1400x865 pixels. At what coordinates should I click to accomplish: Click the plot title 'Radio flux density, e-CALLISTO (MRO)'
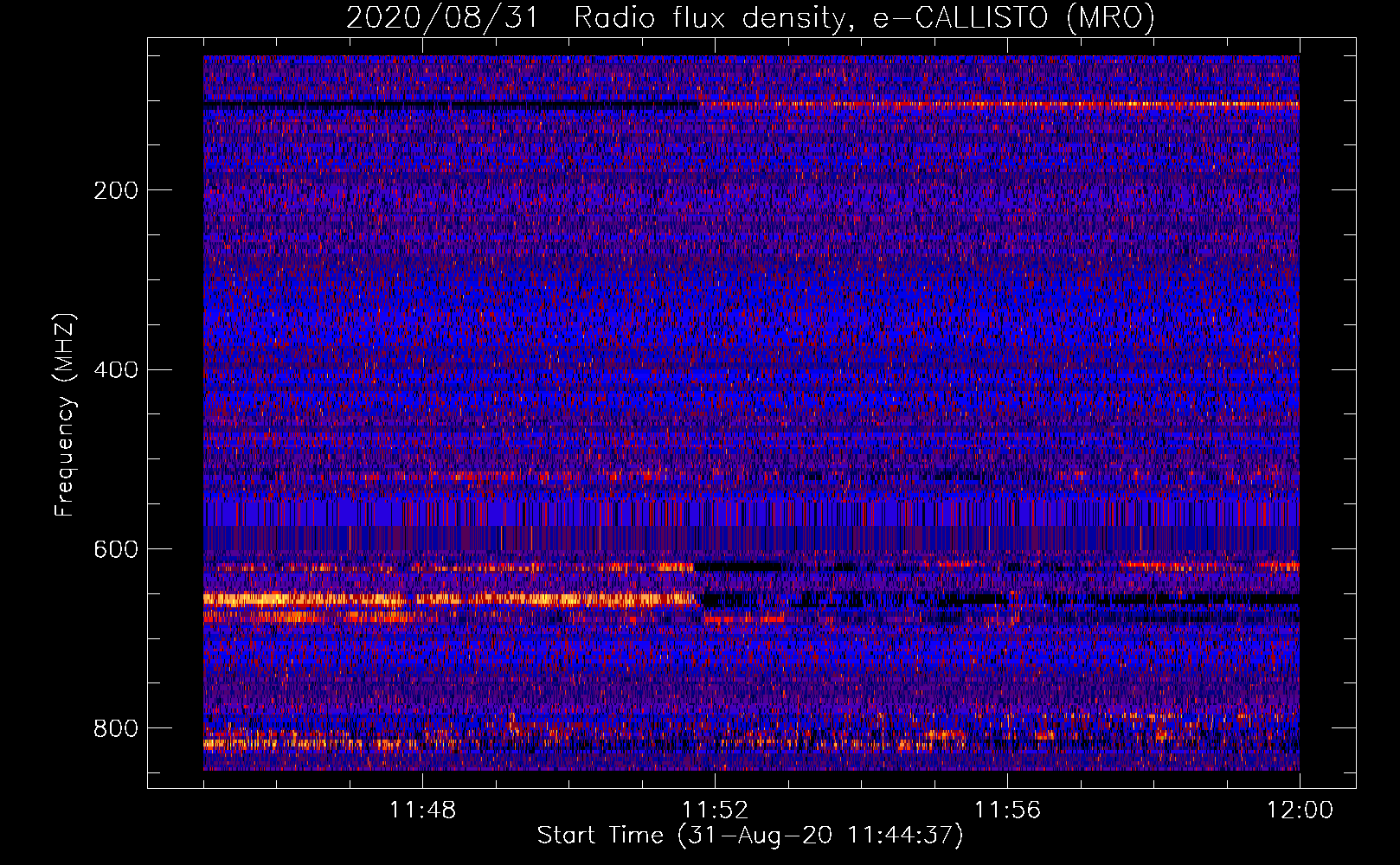[x=864, y=18]
